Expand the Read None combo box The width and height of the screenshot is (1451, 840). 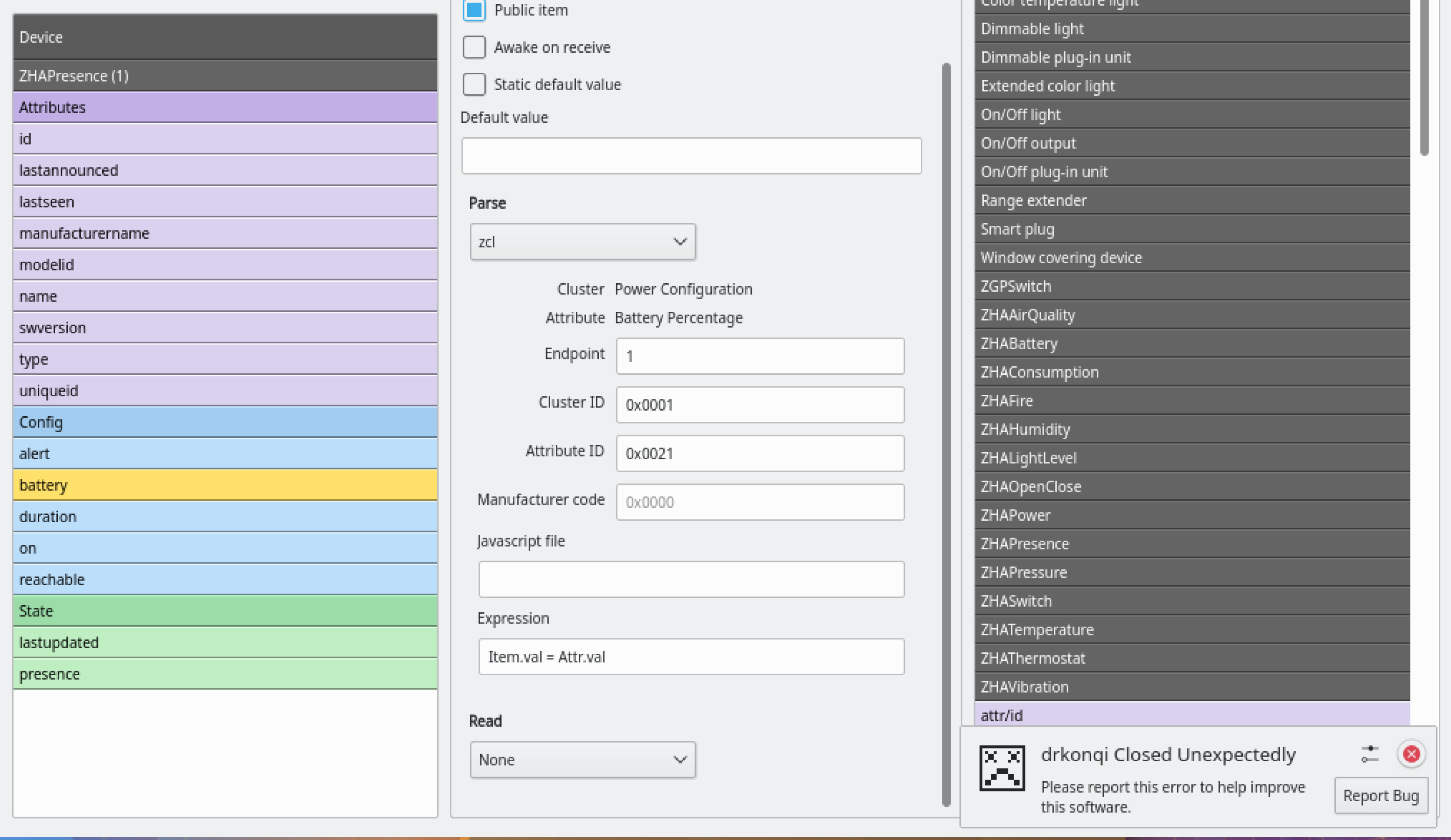click(x=582, y=760)
